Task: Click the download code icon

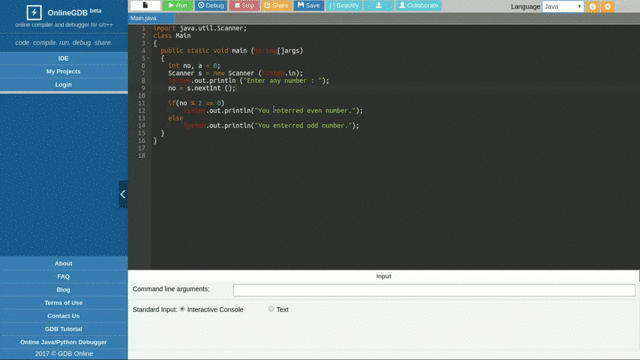Action: tap(379, 5)
